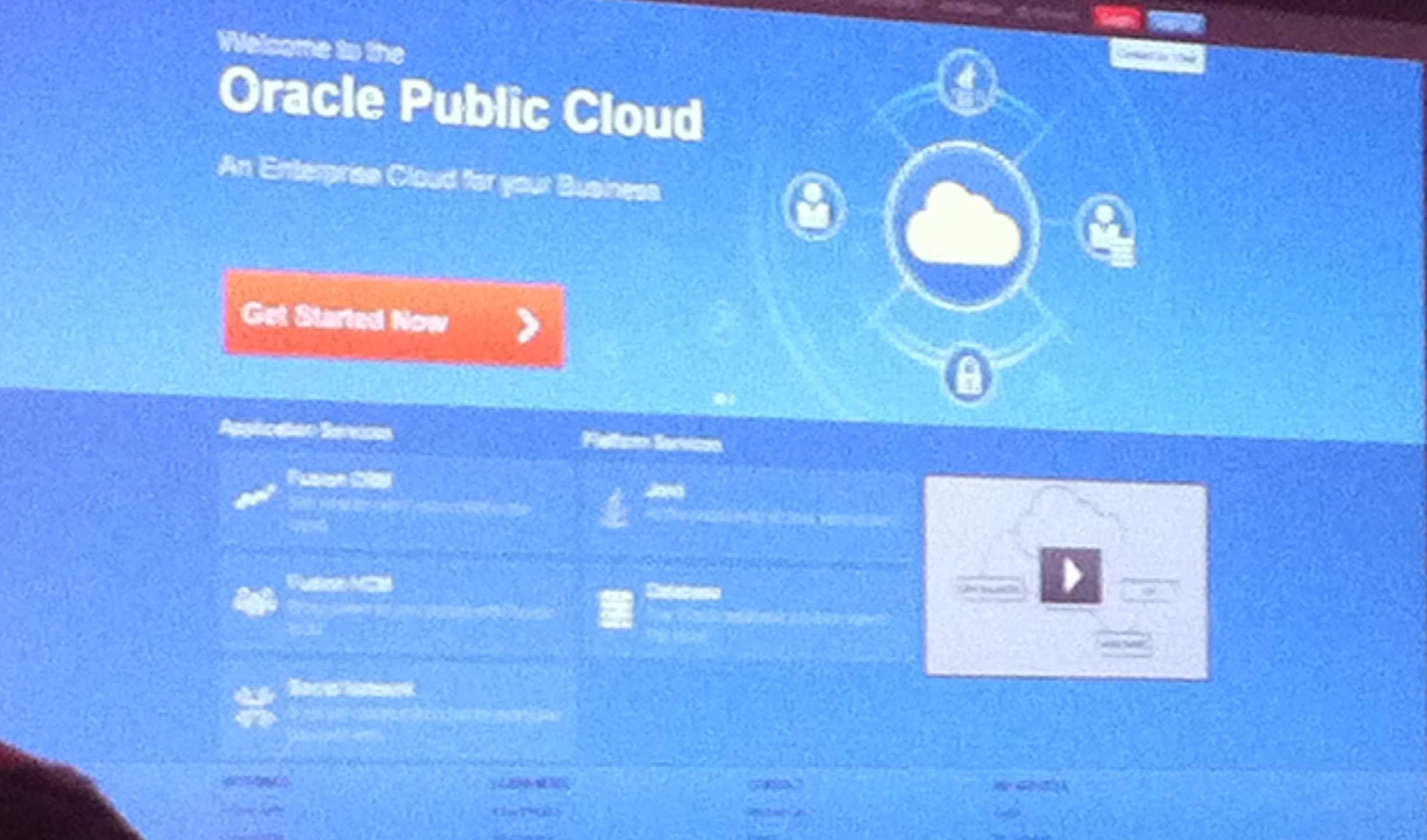Click the orange Get Started Now button
The height and width of the screenshot is (840, 1427).
coord(394,318)
